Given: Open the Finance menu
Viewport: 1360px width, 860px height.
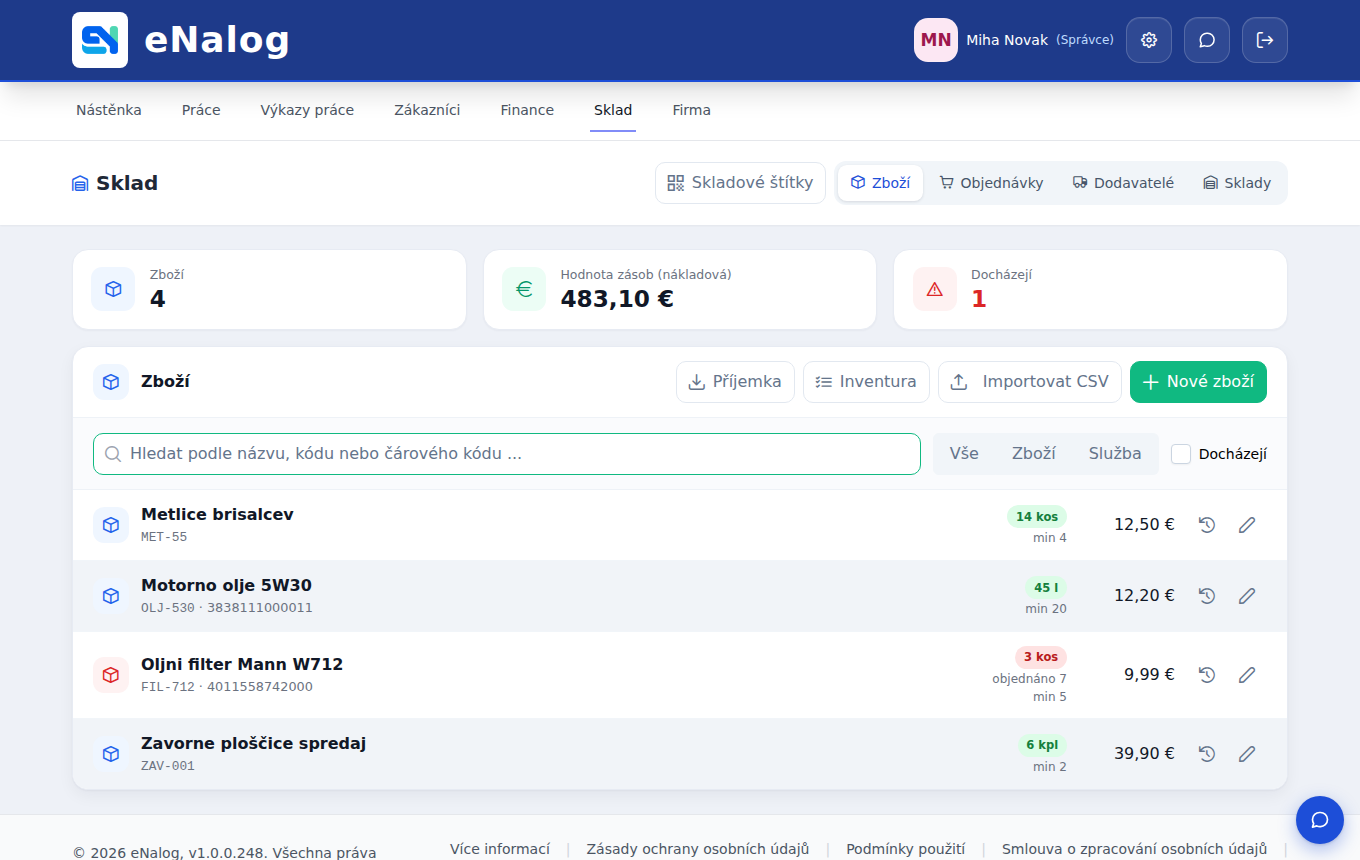Looking at the screenshot, I should (x=527, y=110).
